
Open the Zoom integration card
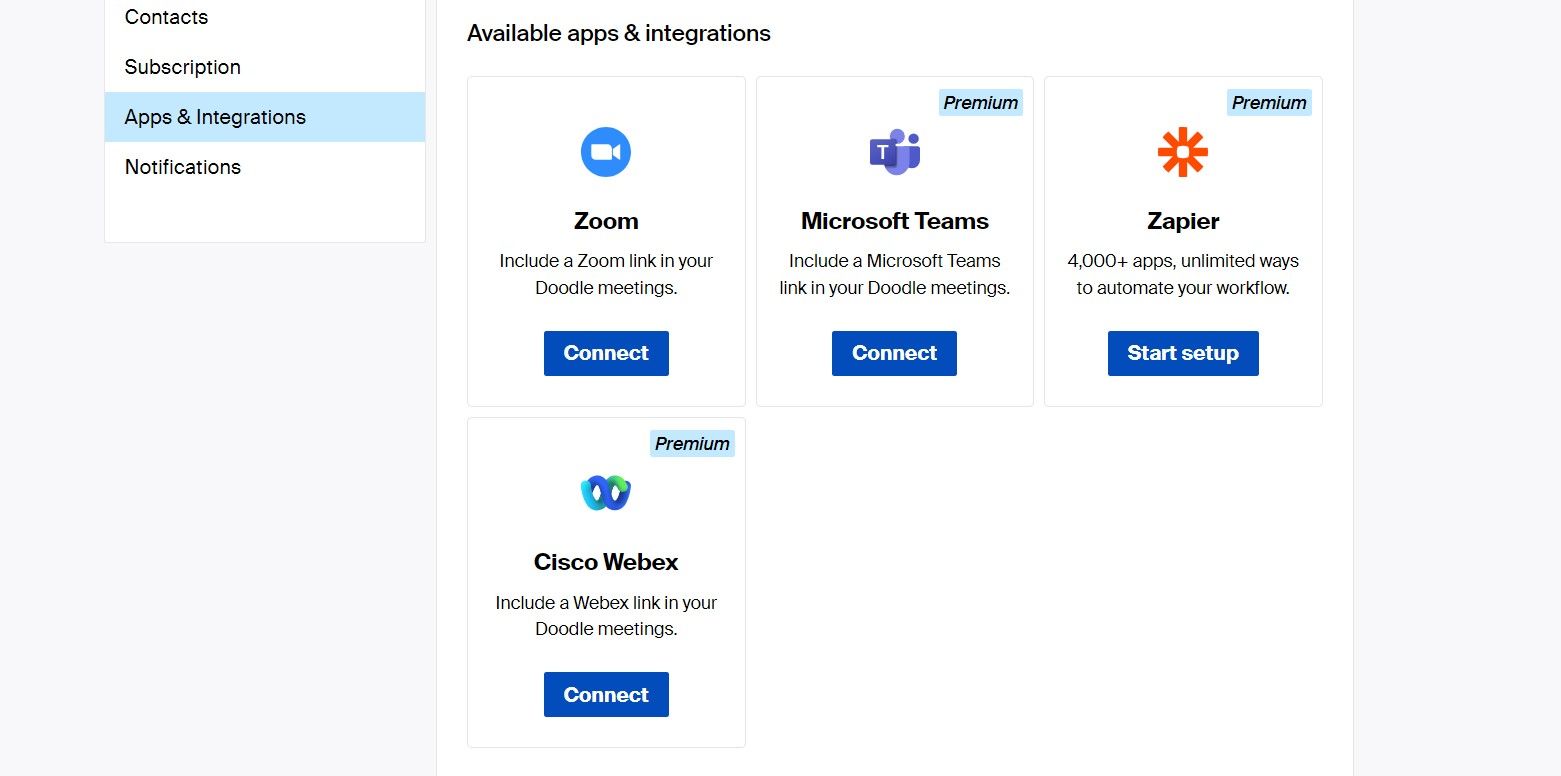606,240
